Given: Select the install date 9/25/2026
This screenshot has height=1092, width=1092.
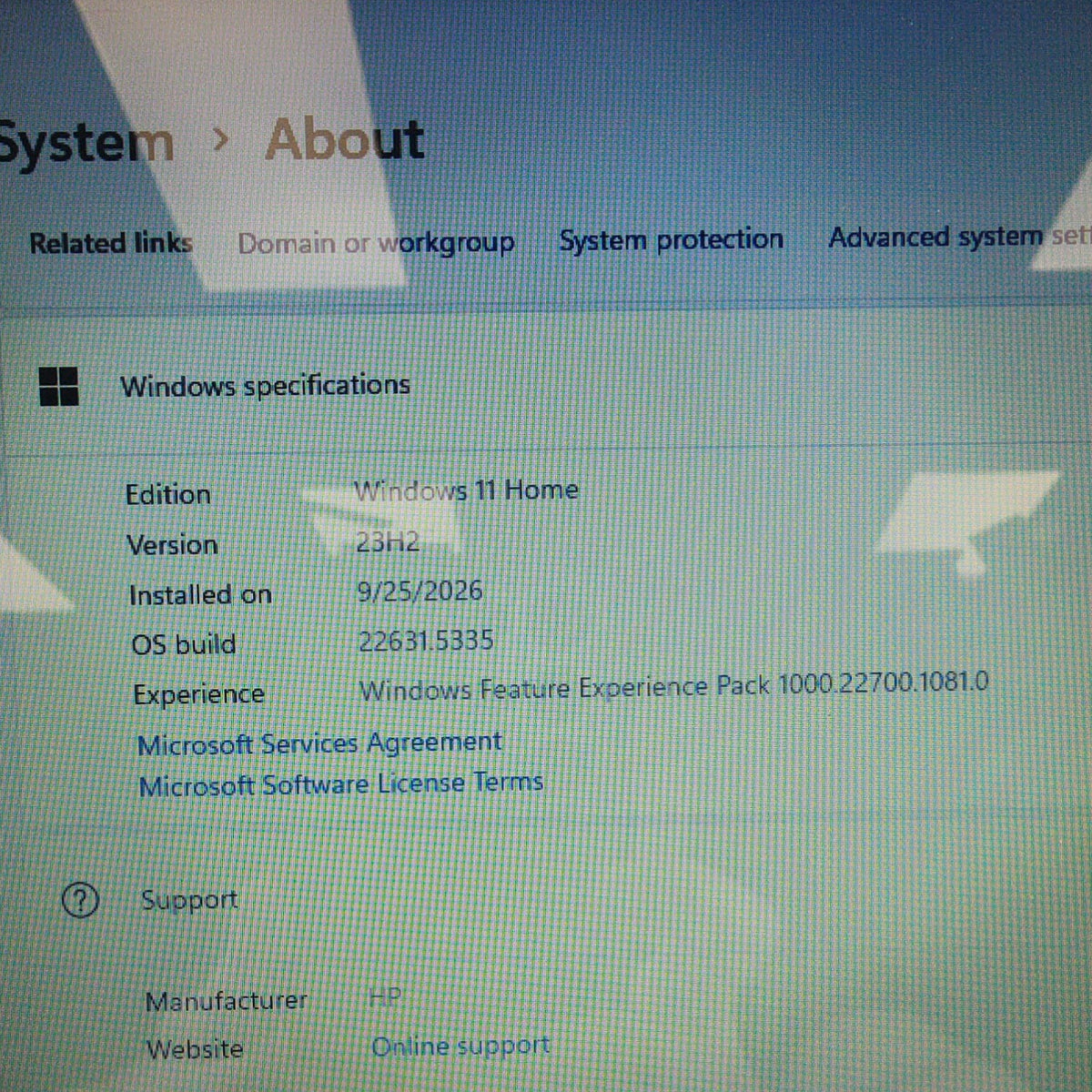Looking at the screenshot, I should click(420, 591).
